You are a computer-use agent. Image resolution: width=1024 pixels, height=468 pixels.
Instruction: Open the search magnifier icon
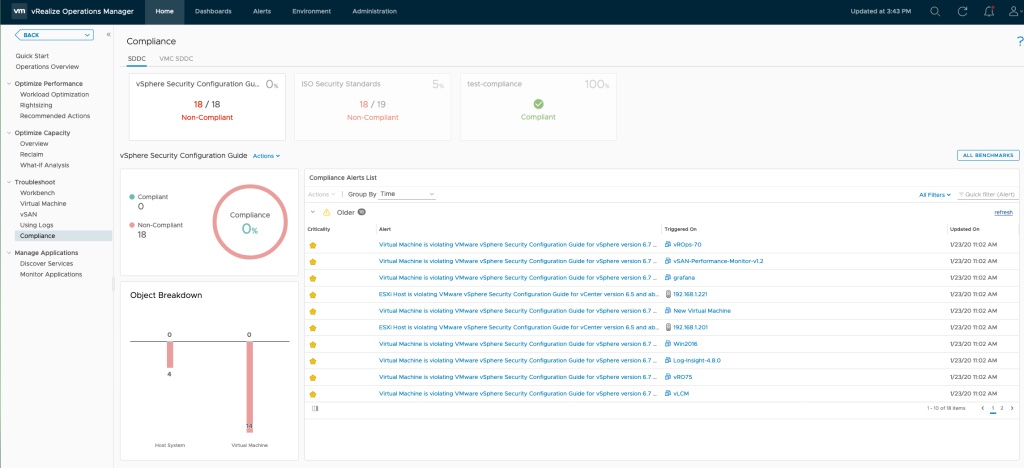(935, 11)
